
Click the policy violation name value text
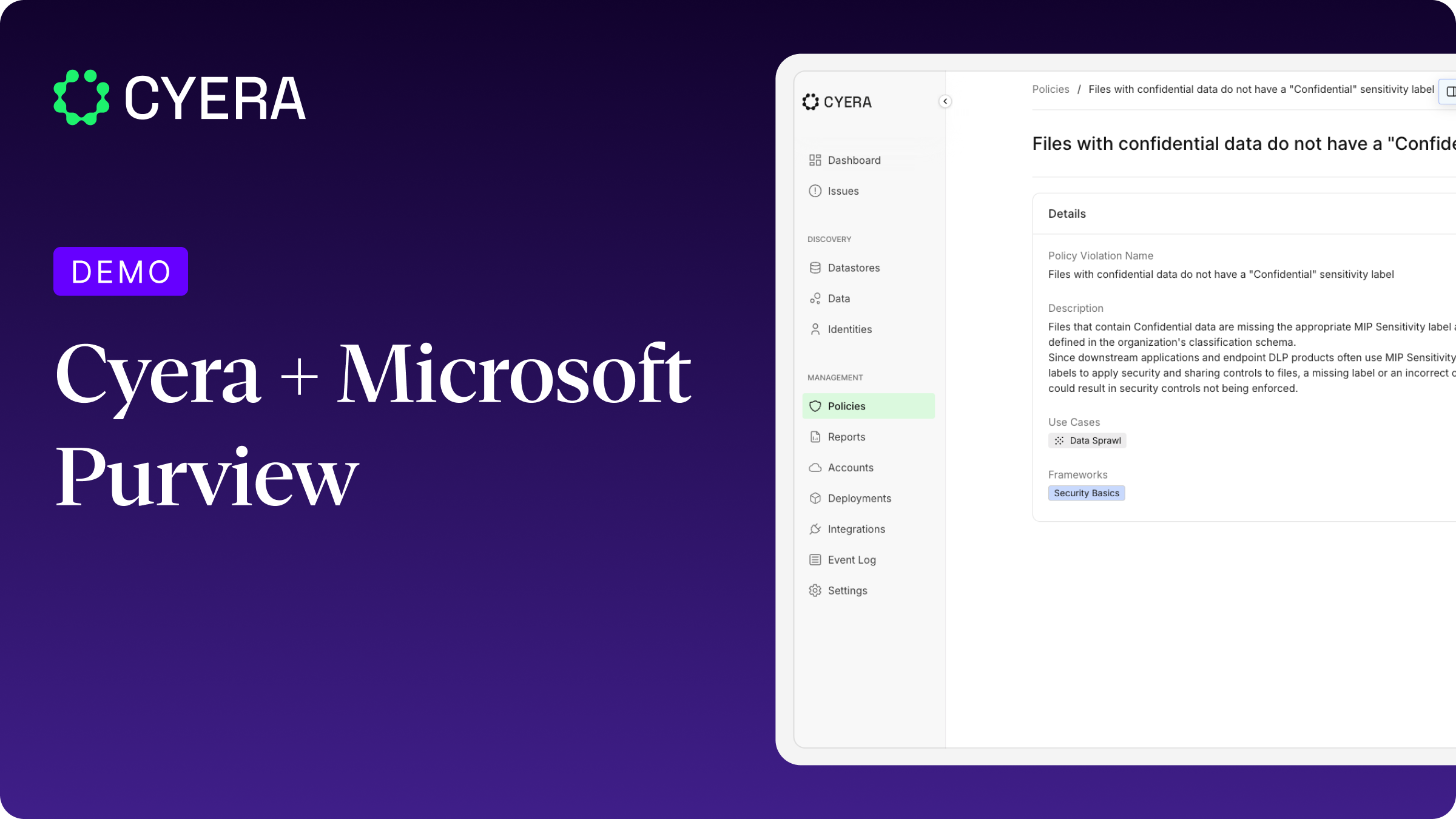click(1221, 274)
